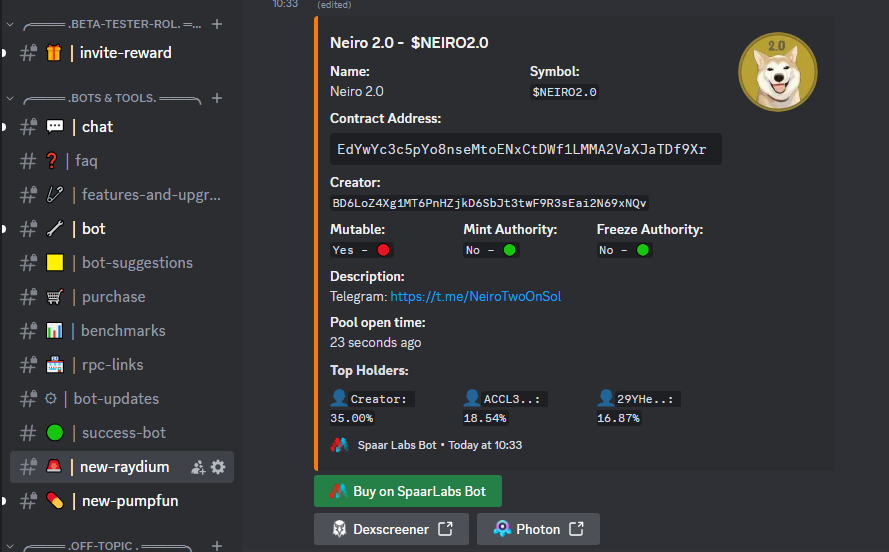Select the contract address code block
The width and height of the screenshot is (889, 552).
(526, 149)
